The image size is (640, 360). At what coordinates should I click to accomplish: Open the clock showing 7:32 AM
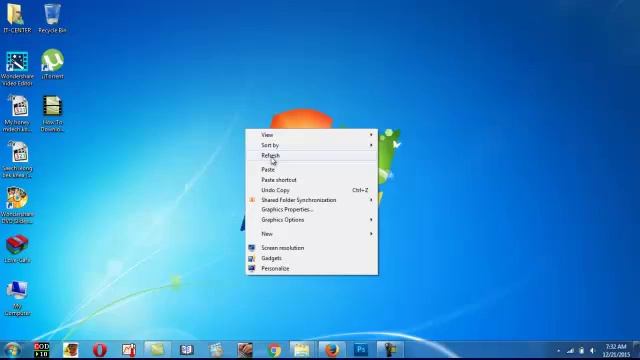[x=616, y=351]
